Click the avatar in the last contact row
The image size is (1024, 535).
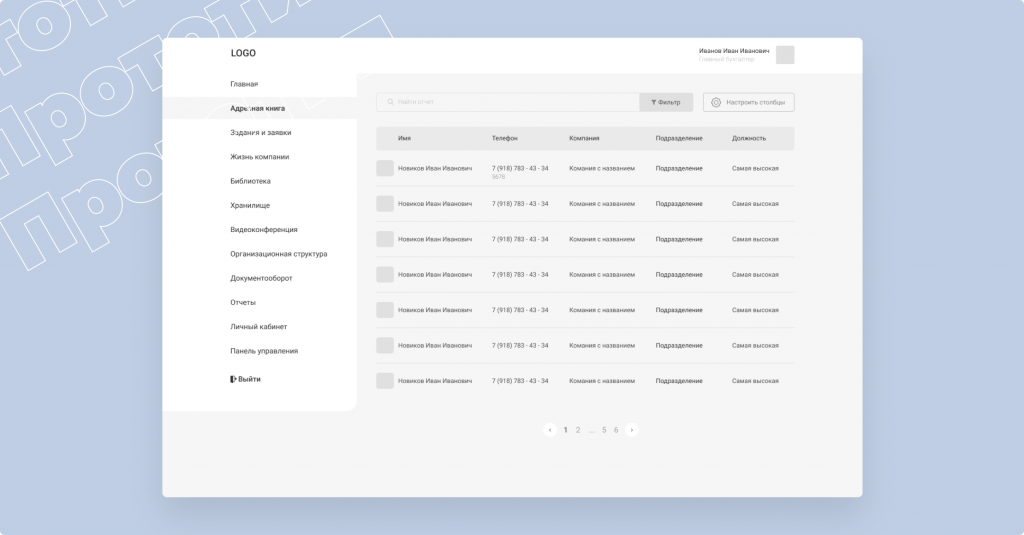(x=385, y=381)
